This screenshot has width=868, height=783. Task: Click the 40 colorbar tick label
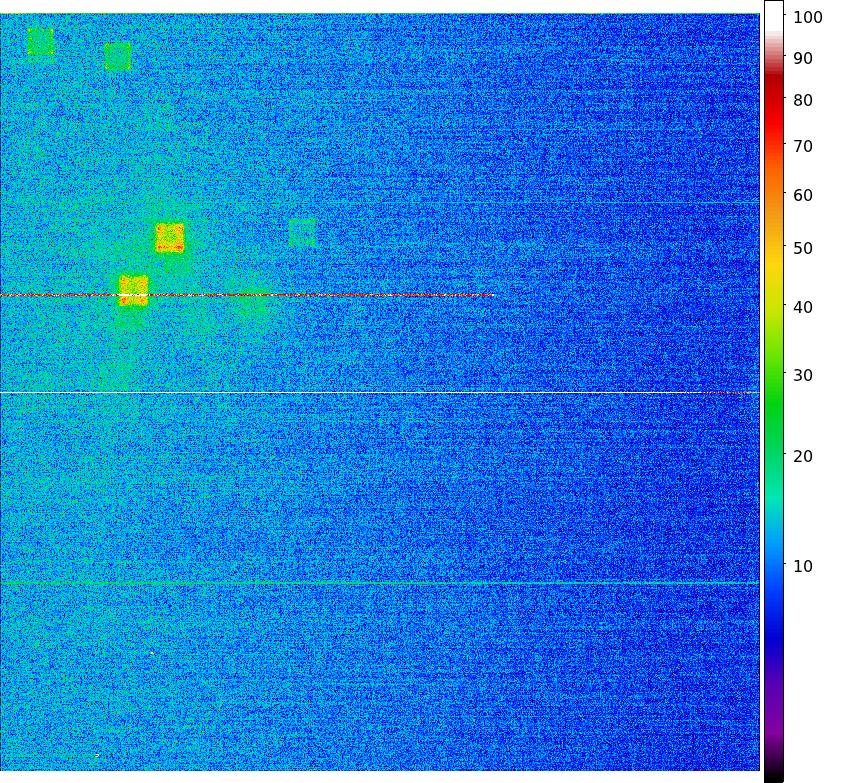click(x=803, y=306)
